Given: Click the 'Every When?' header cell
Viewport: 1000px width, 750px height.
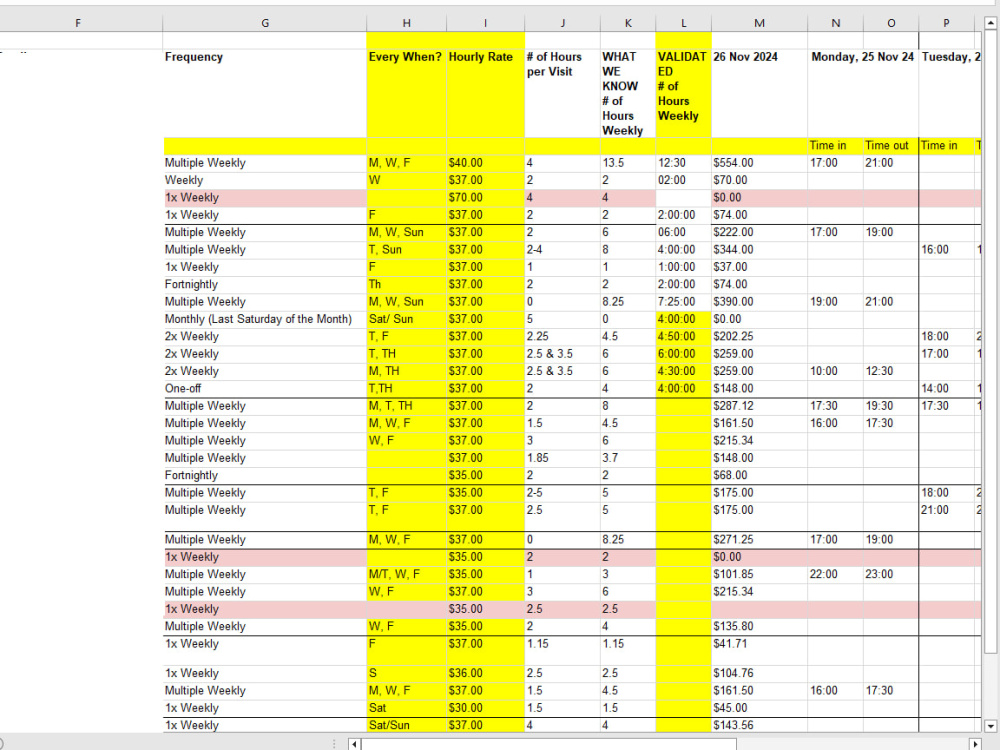Looking at the screenshot, I should click(x=406, y=93).
